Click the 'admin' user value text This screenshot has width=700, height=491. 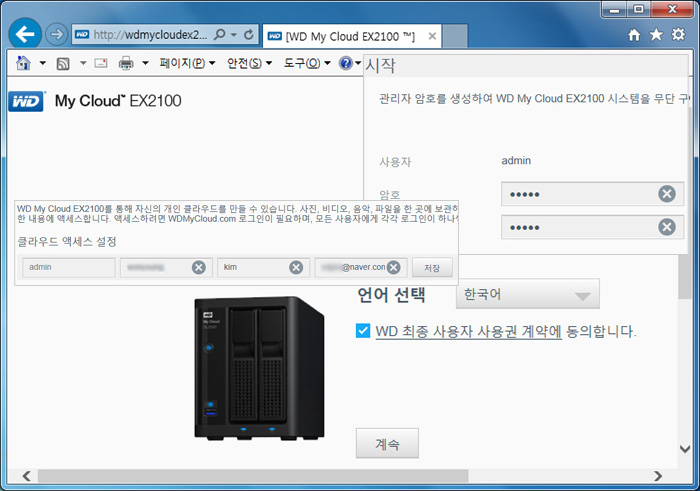[516, 161]
